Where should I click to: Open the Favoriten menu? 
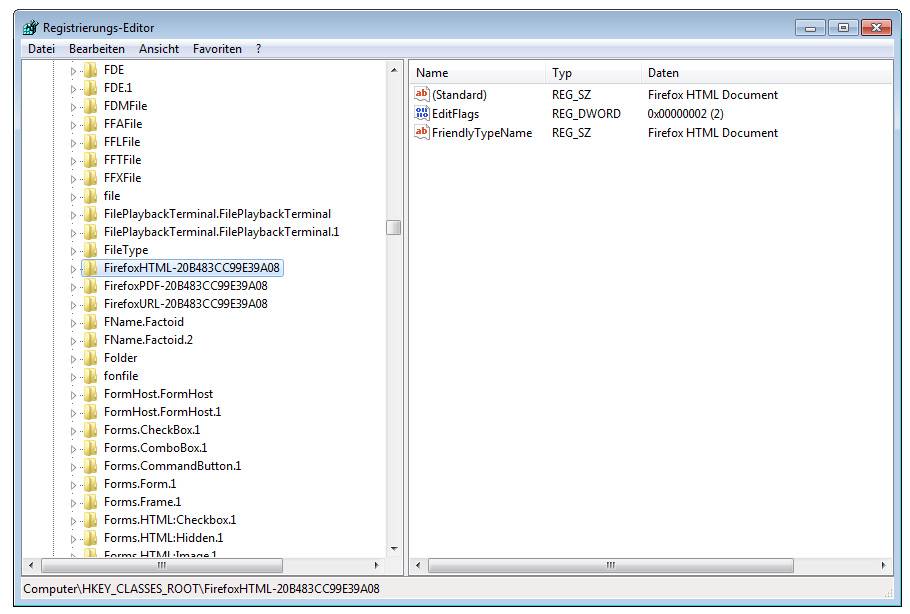(x=217, y=49)
